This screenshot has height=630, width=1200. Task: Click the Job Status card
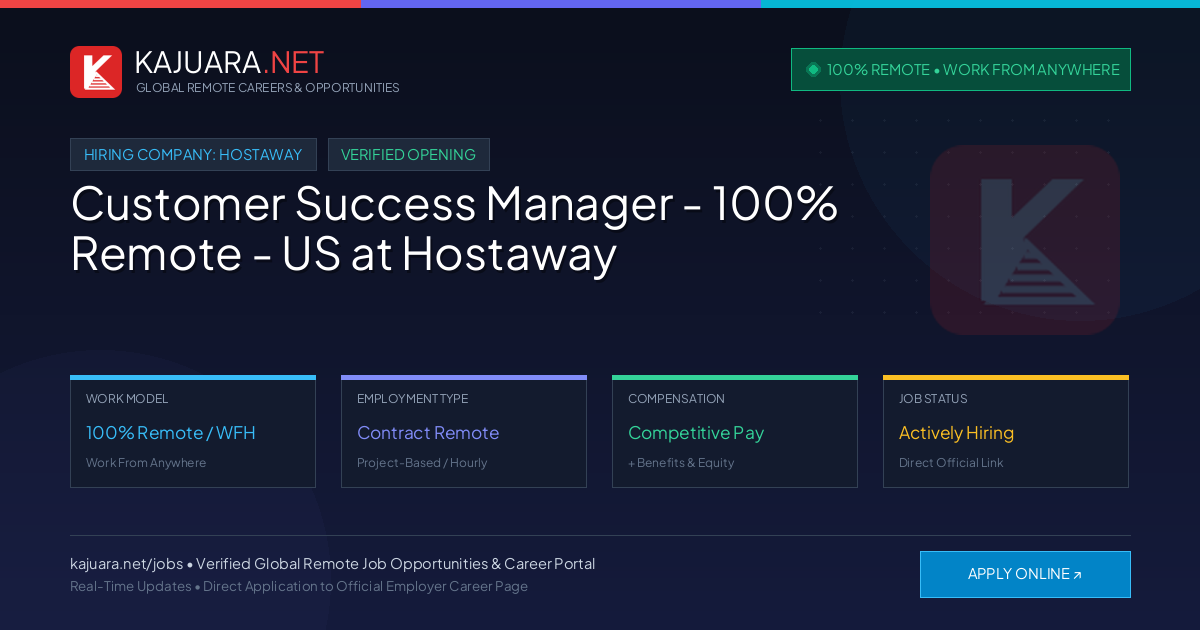point(1006,431)
